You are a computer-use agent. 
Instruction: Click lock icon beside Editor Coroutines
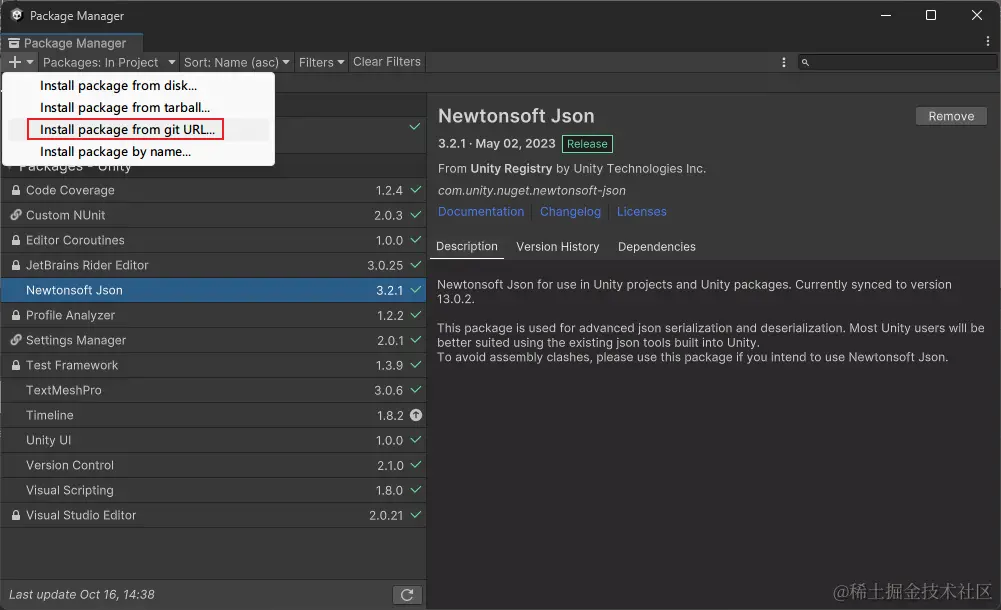coord(16,240)
